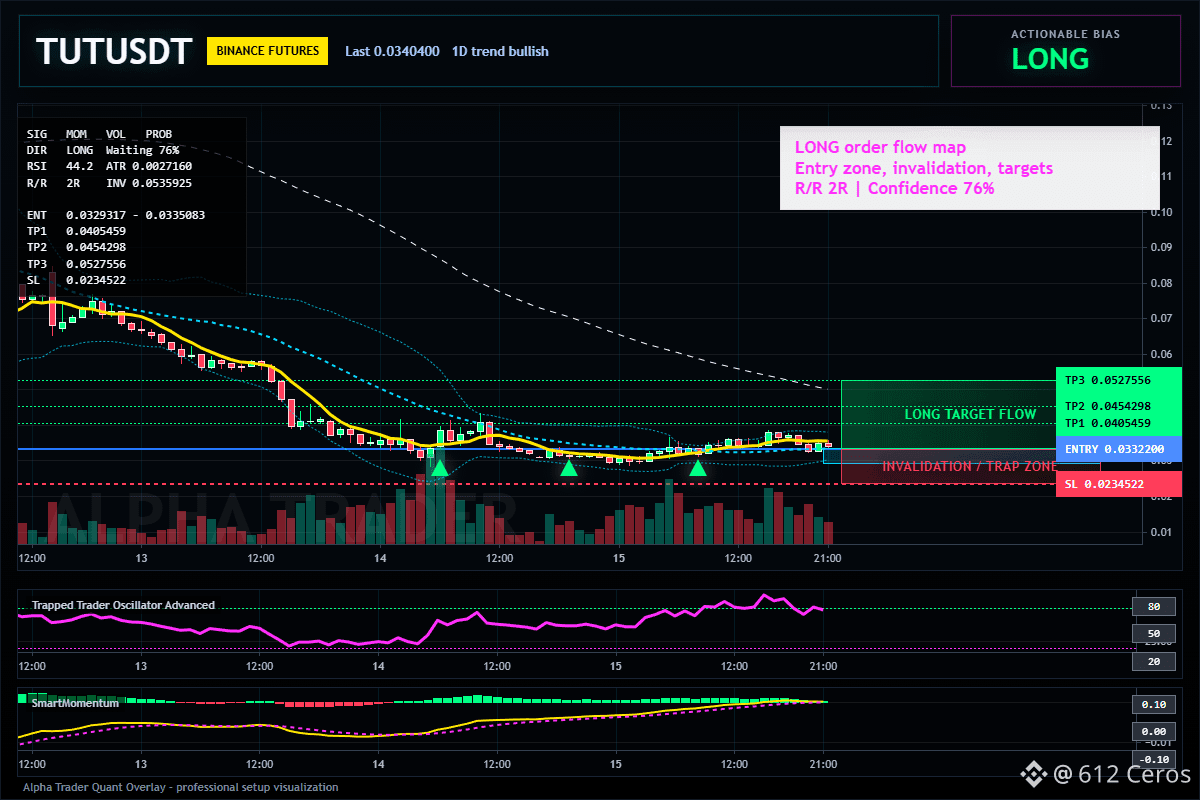Select the 'LONG order flow map' annotation line
The height and width of the screenshot is (800, 1200).
(880, 148)
